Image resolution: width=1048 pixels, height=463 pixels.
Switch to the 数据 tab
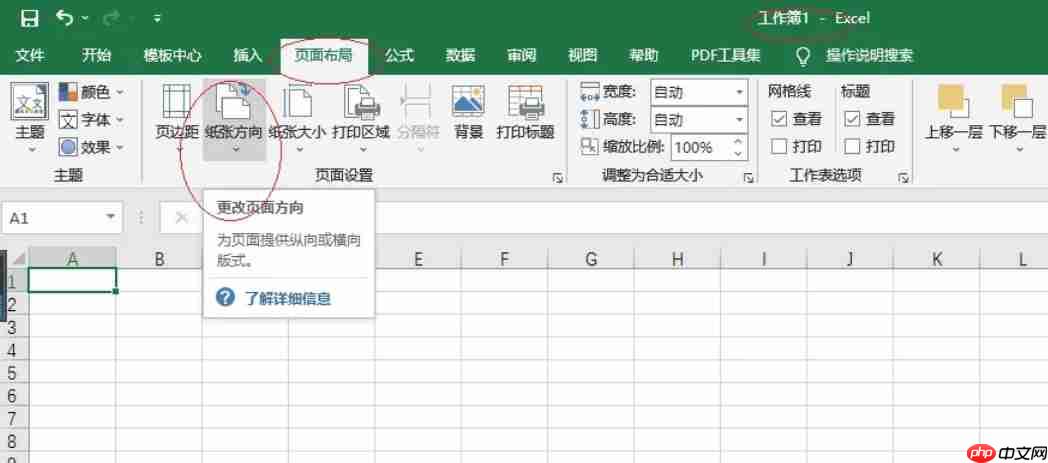[x=461, y=55]
